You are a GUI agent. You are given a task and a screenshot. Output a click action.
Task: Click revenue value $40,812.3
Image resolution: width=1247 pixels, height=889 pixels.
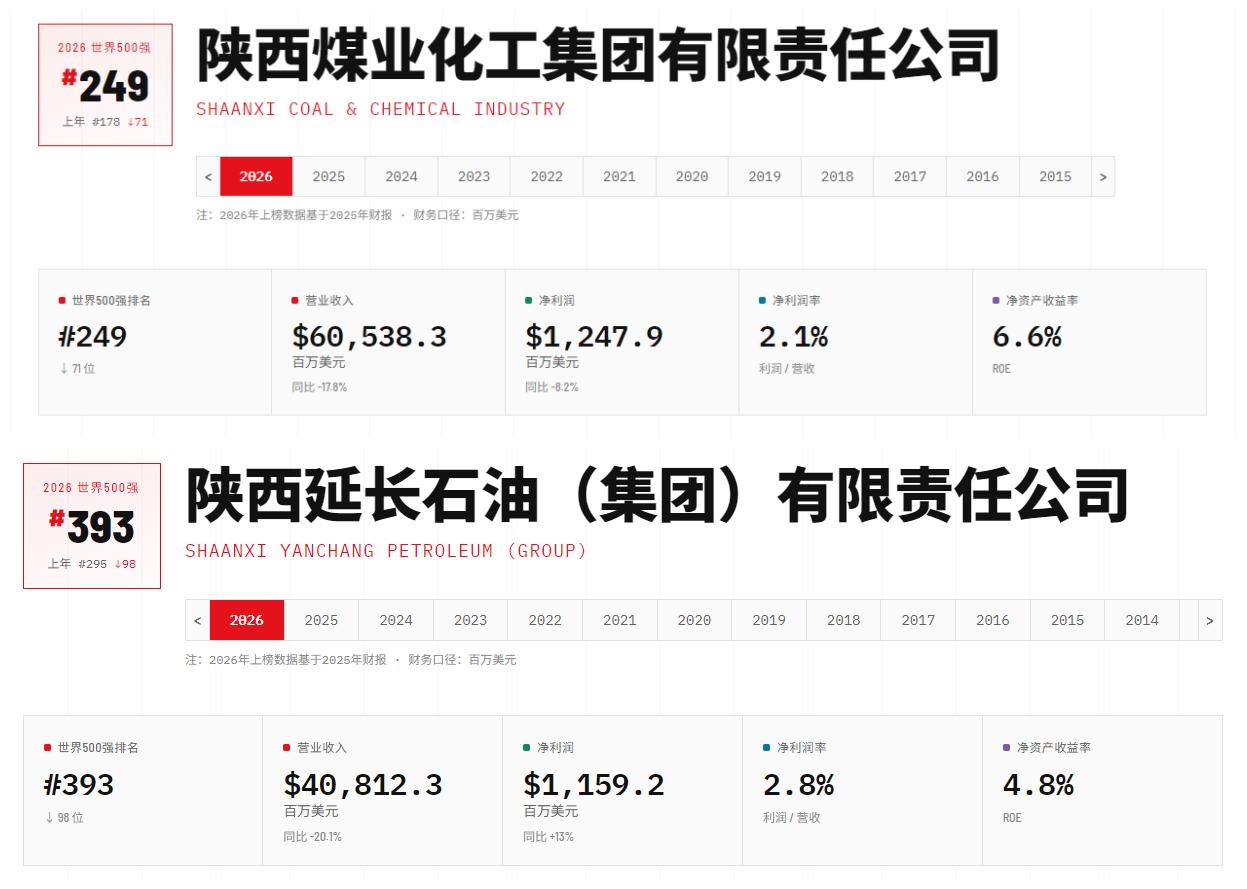363,784
